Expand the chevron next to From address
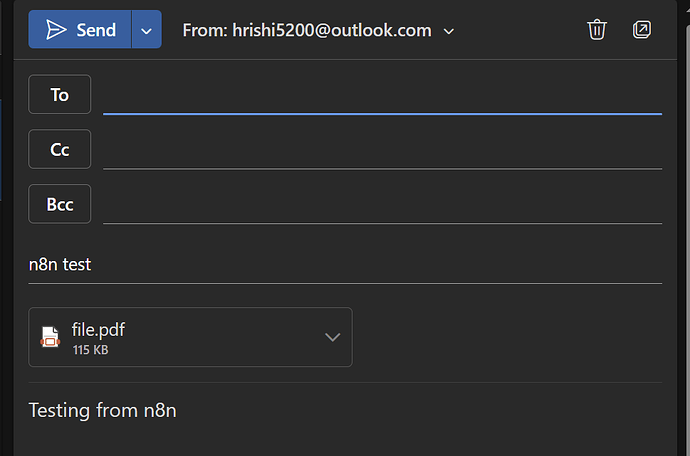Image resolution: width=690 pixels, height=456 pixels. point(448,31)
